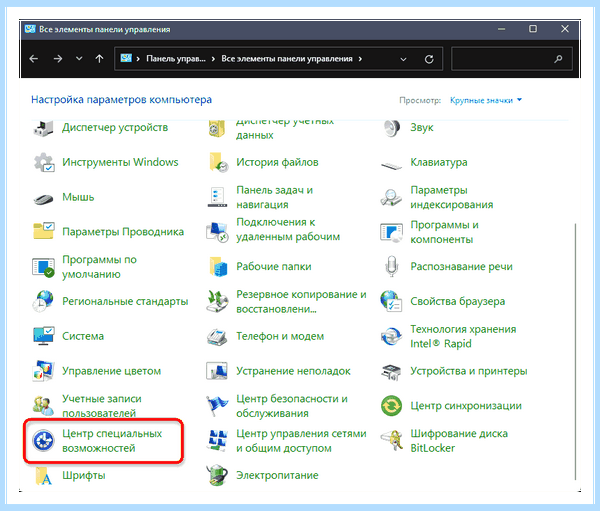Open the Шрифты fonts icon
This screenshot has height=511, width=600.
43,475
